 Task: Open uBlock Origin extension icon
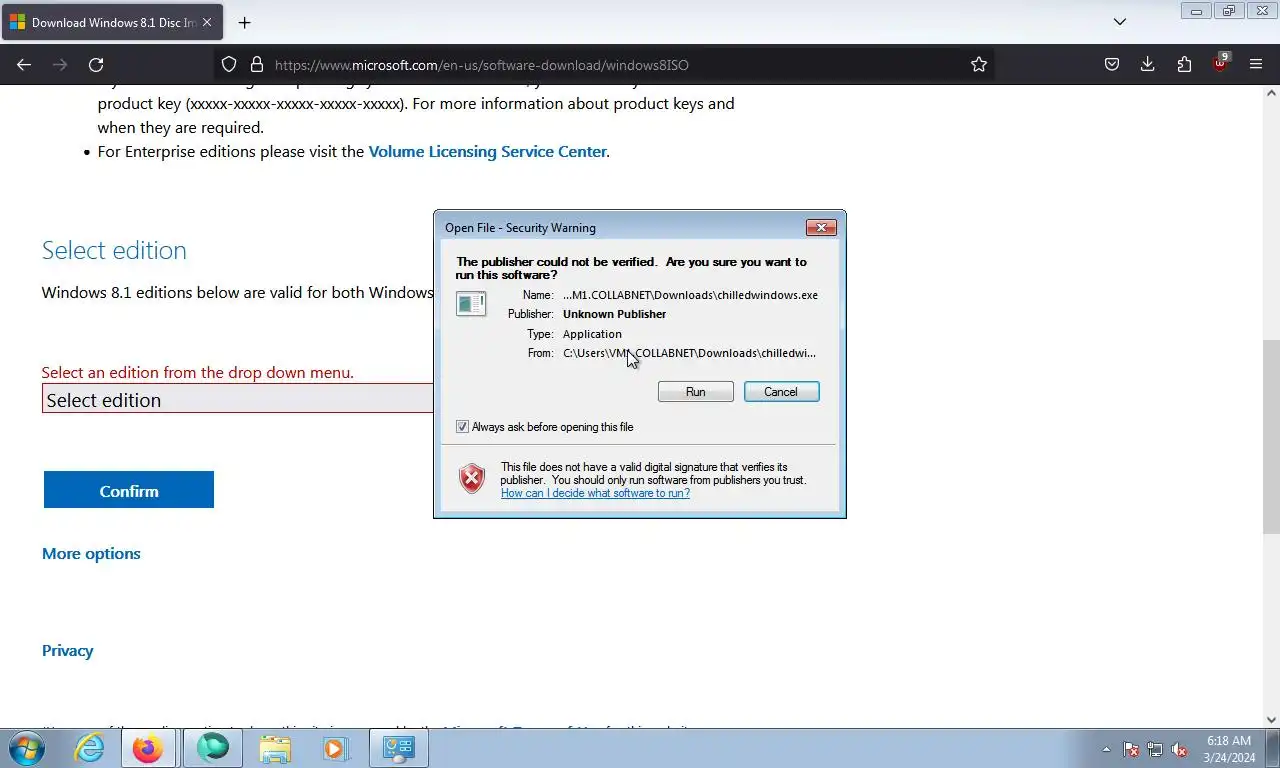tap(1220, 63)
